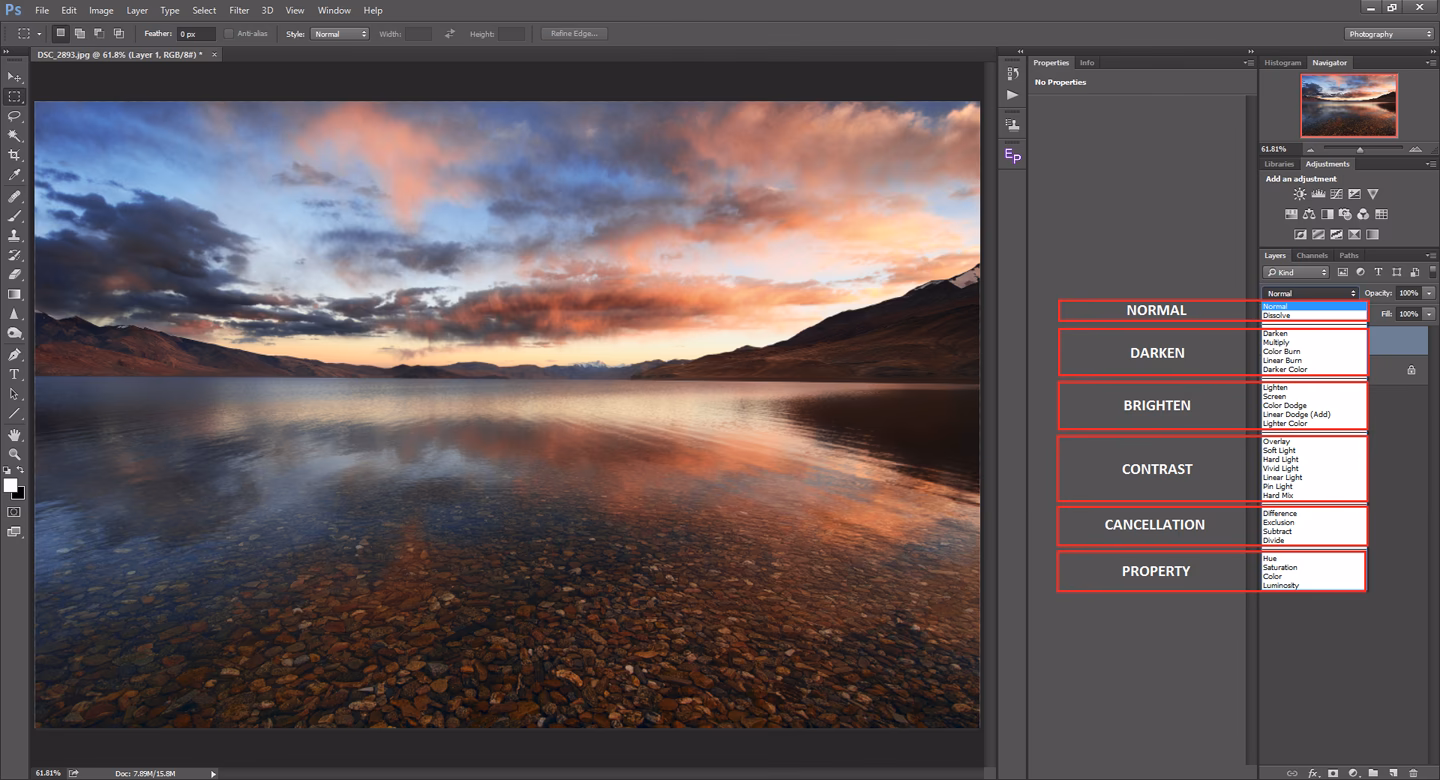Toggle the pixel layers filter icon
This screenshot has width=1440, height=780.
pos(1343,272)
